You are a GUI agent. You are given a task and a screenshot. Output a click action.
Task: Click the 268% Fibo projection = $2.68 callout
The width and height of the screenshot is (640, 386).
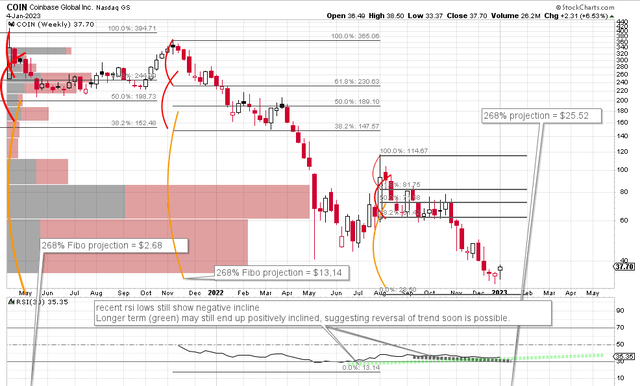coord(114,246)
